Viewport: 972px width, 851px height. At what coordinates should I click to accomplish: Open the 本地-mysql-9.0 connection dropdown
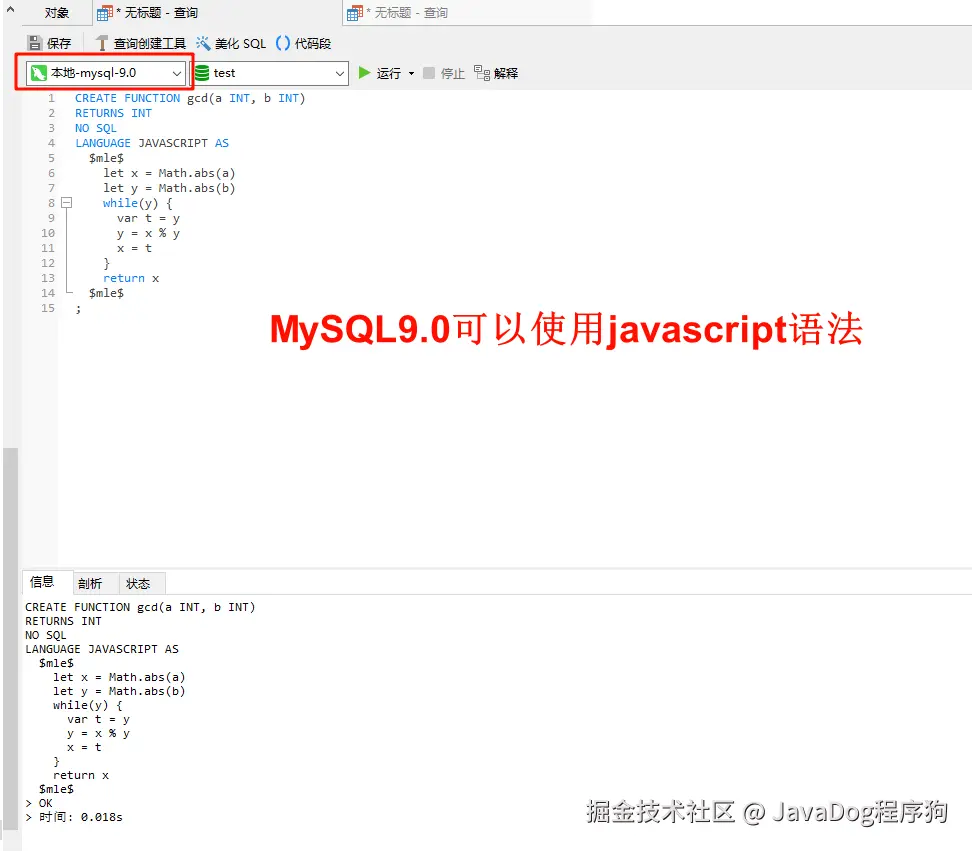tap(106, 73)
